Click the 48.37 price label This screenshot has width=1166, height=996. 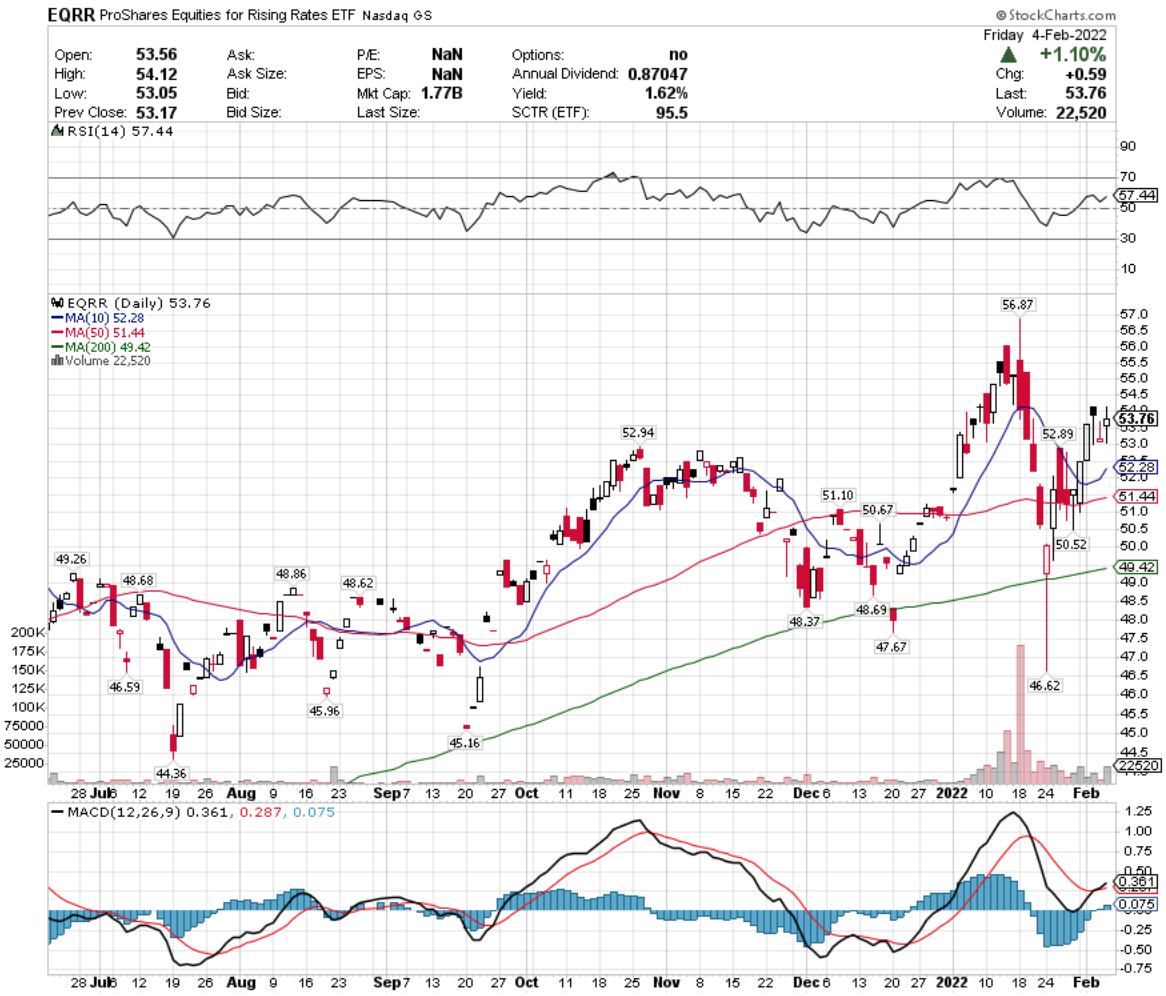805,622
